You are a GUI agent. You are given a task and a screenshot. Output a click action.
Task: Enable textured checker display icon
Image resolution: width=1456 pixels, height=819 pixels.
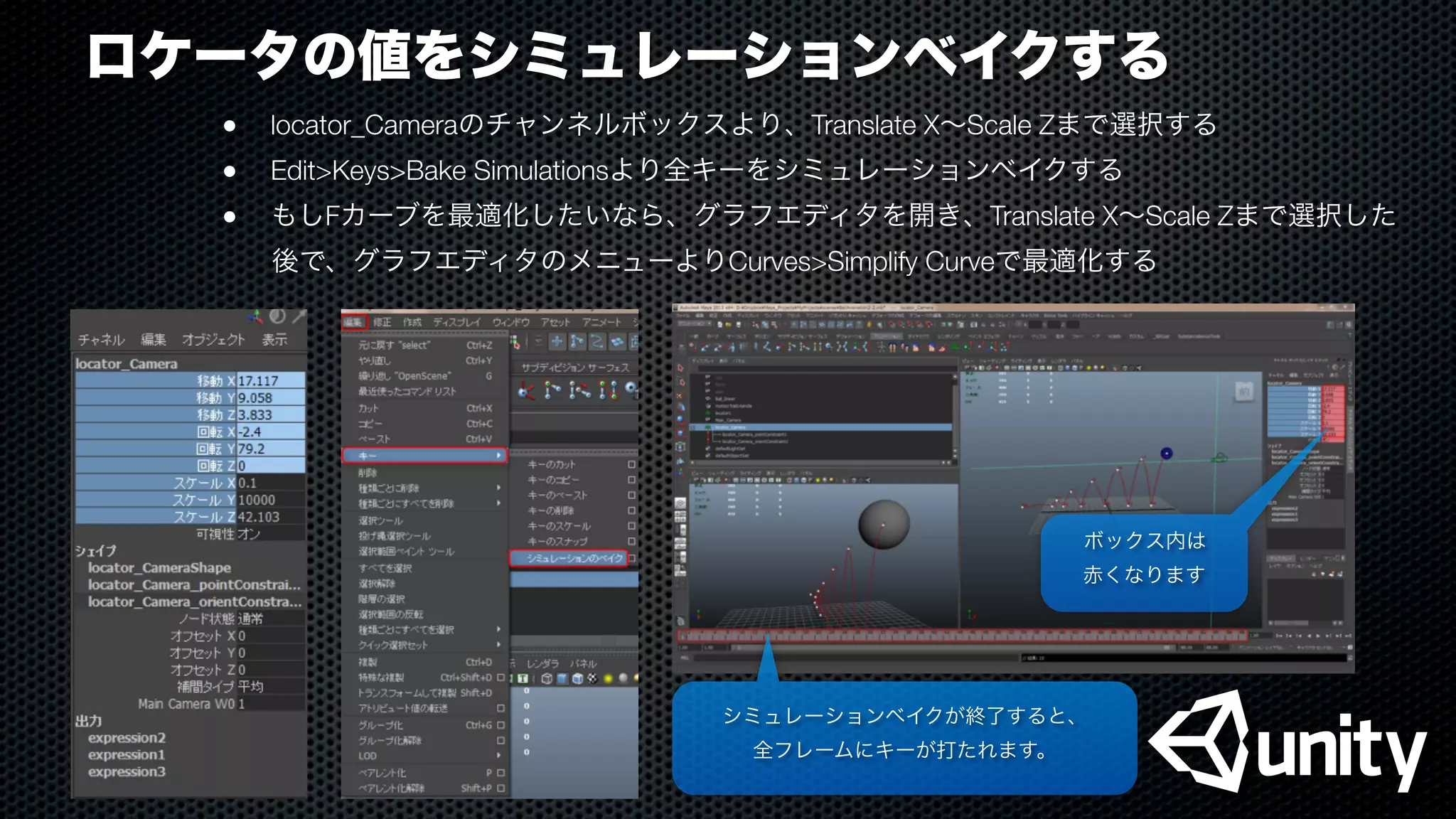tap(592, 678)
